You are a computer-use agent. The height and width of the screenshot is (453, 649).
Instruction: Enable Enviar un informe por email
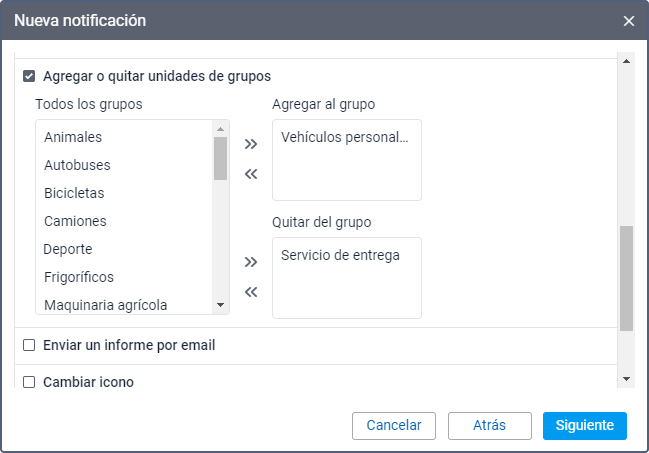[29, 346]
